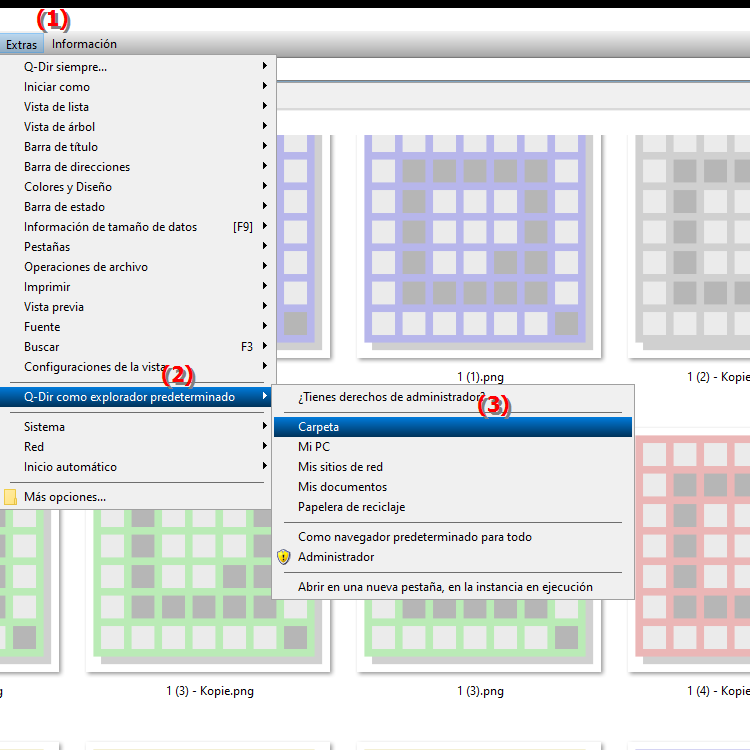Screen dimensions: 750x750
Task: Choose Carpeta in the submenu
Action: point(453,427)
